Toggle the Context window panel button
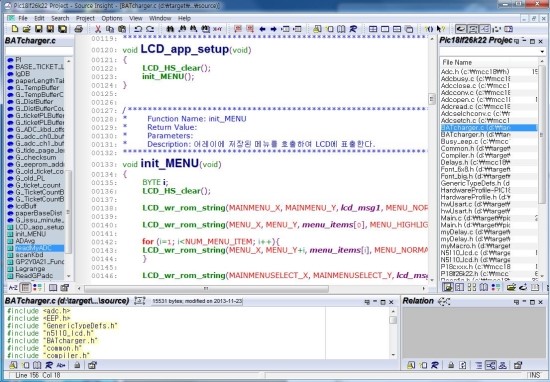This screenshot has width=550, height=382. click(x=473, y=29)
